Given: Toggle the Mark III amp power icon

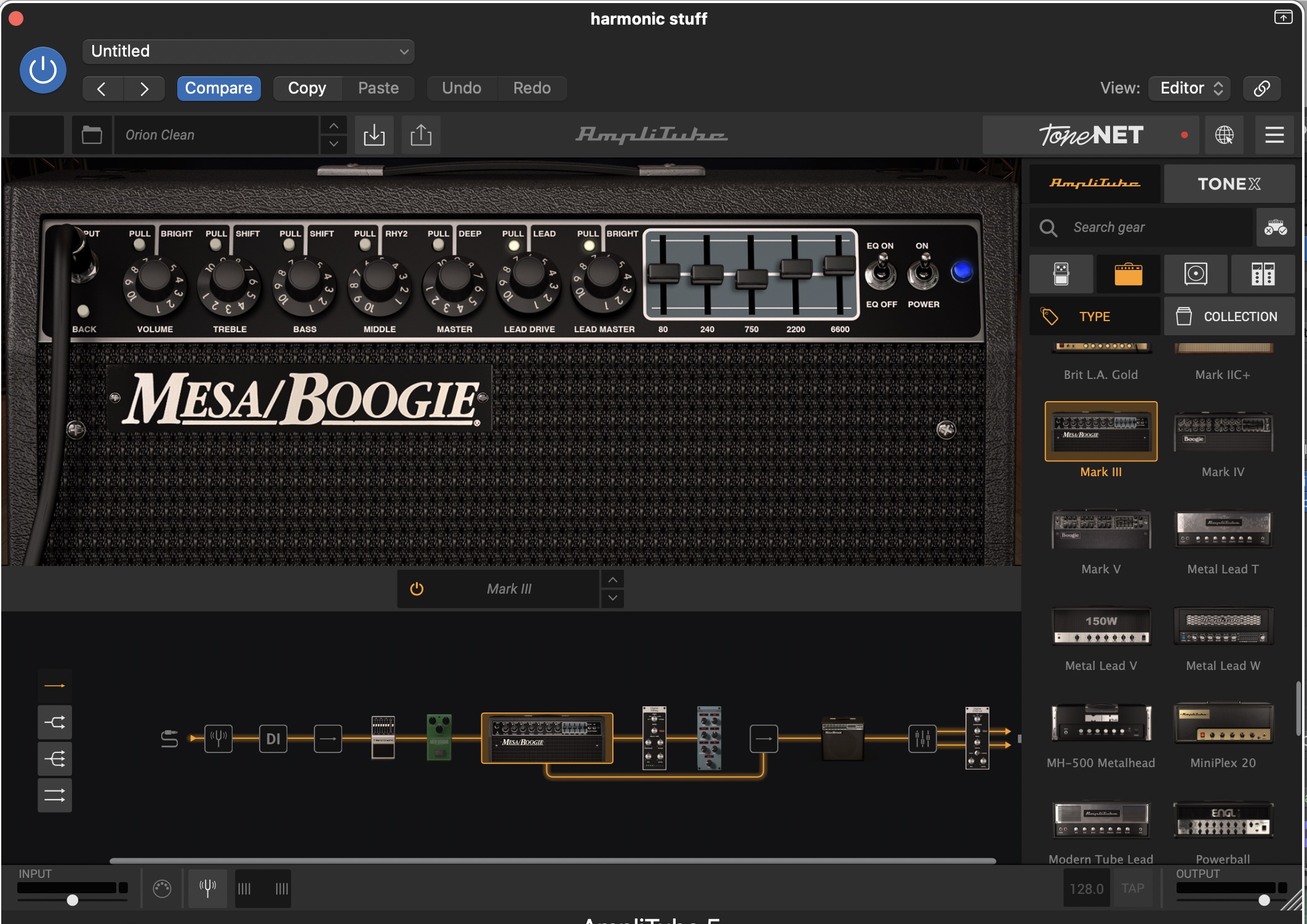Looking at the screenshot, I should (417, 589).
